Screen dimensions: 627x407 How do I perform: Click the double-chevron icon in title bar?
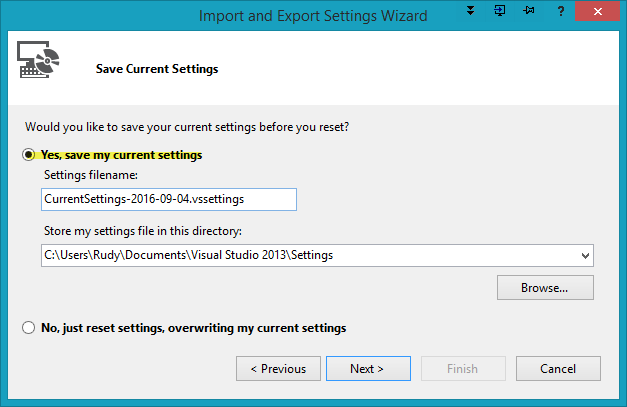click(471, 13)
